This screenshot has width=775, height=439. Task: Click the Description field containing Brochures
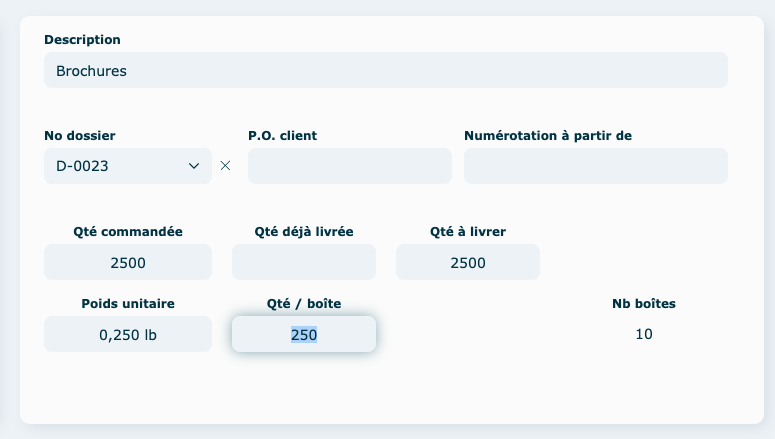pos(385,71)
